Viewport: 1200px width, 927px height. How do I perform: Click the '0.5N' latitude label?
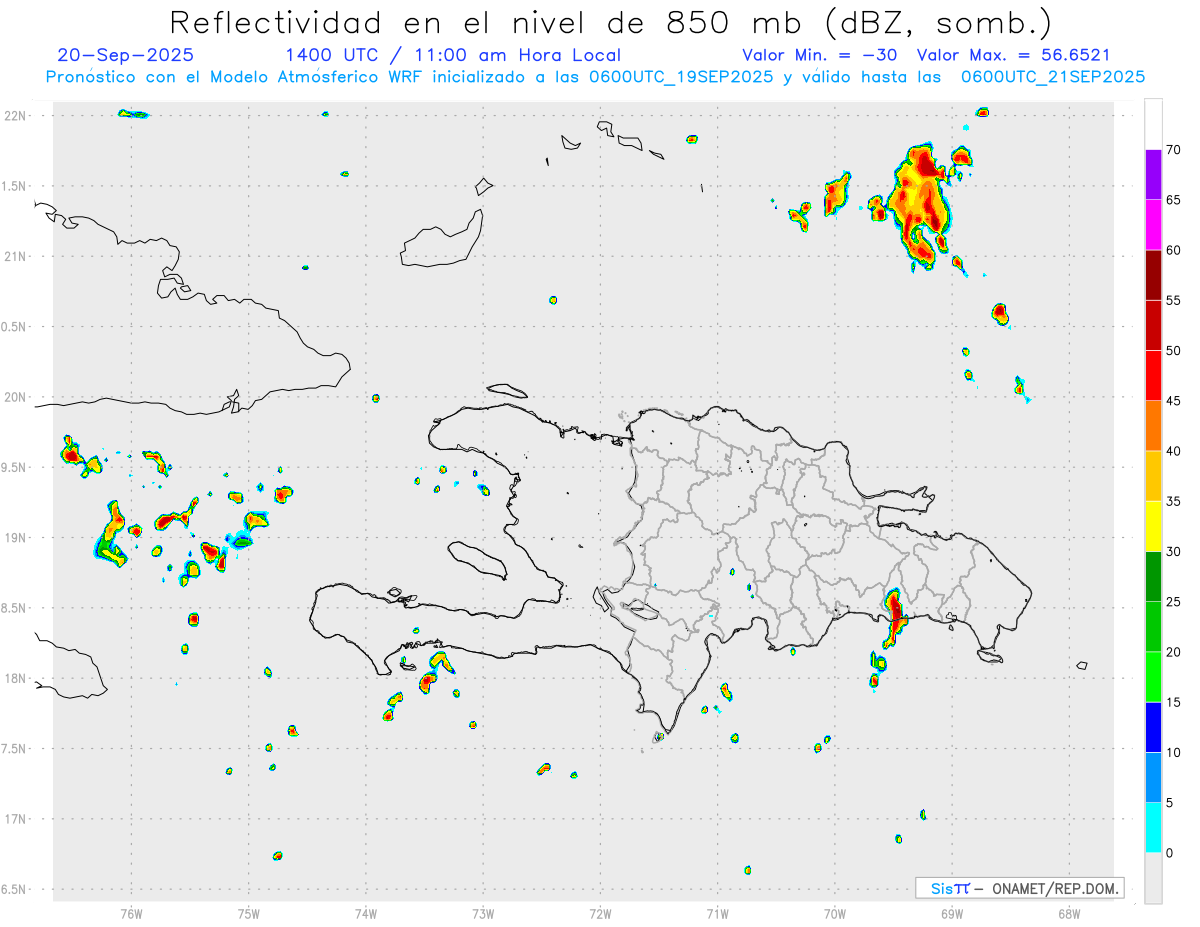pos(15,327)
